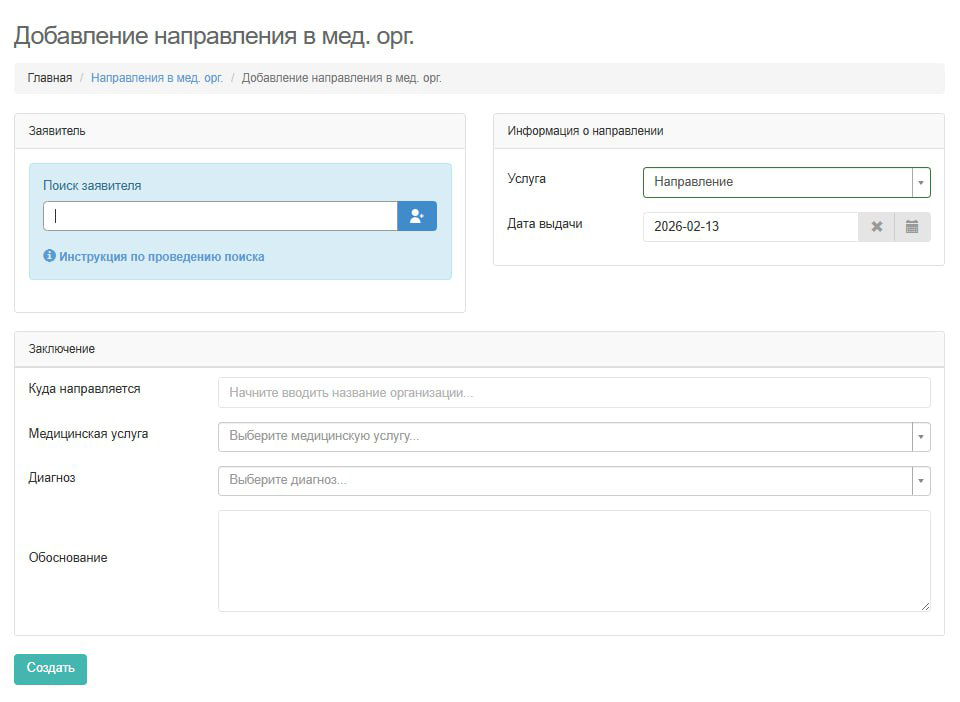Open Направления в мед. орг. breadcrumb item
Image resolution: width=960 pixels, height=702 pixels.
tap(155, 77)
